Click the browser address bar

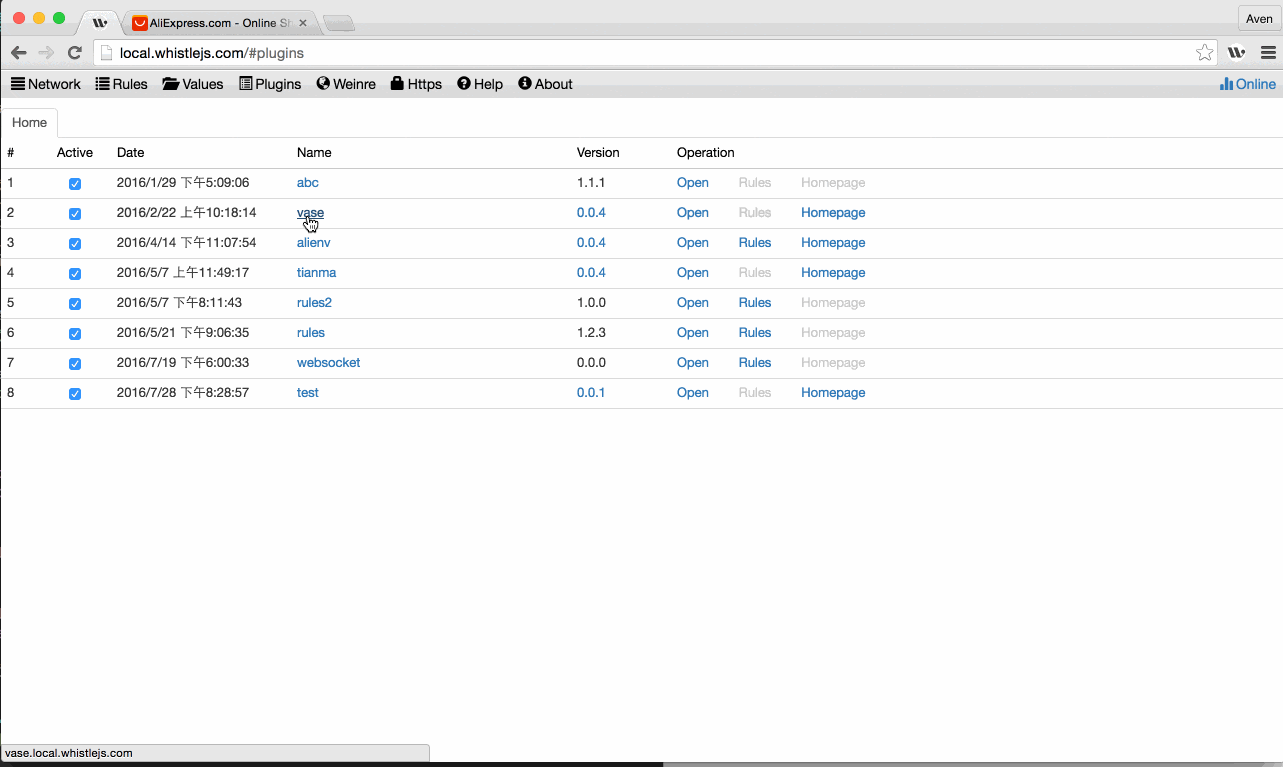coord(400,52)
